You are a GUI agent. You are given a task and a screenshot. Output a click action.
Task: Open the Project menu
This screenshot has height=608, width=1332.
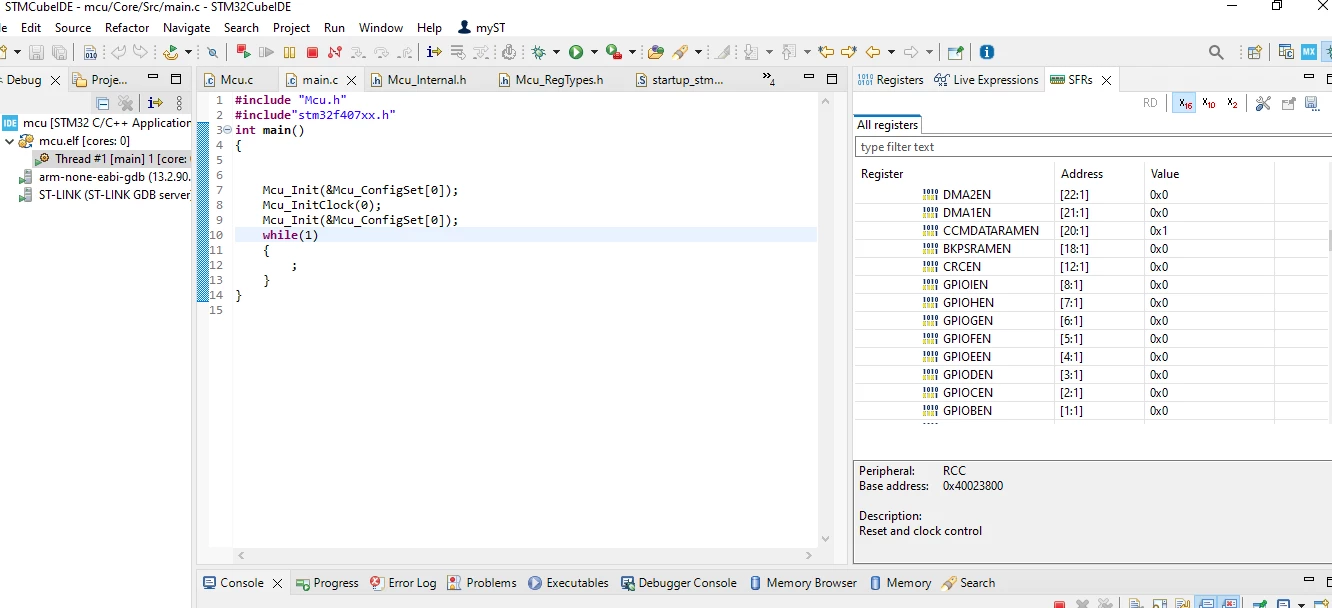(x=291, y=28)
